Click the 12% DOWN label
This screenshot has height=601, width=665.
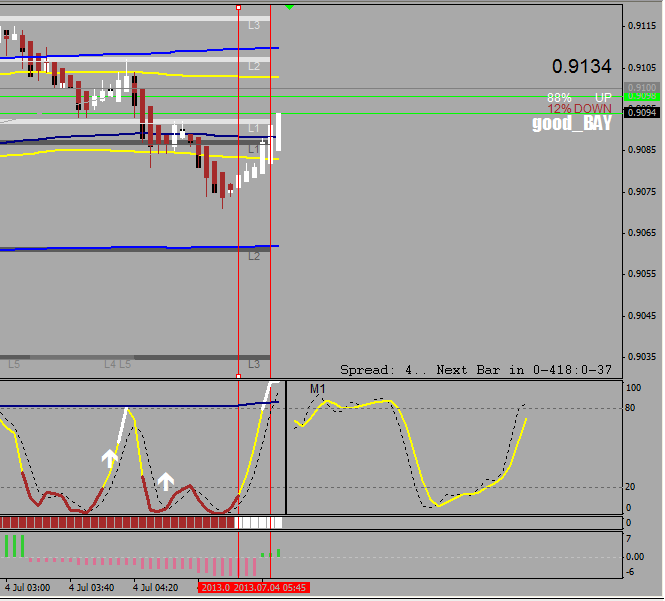click(579, 109)
